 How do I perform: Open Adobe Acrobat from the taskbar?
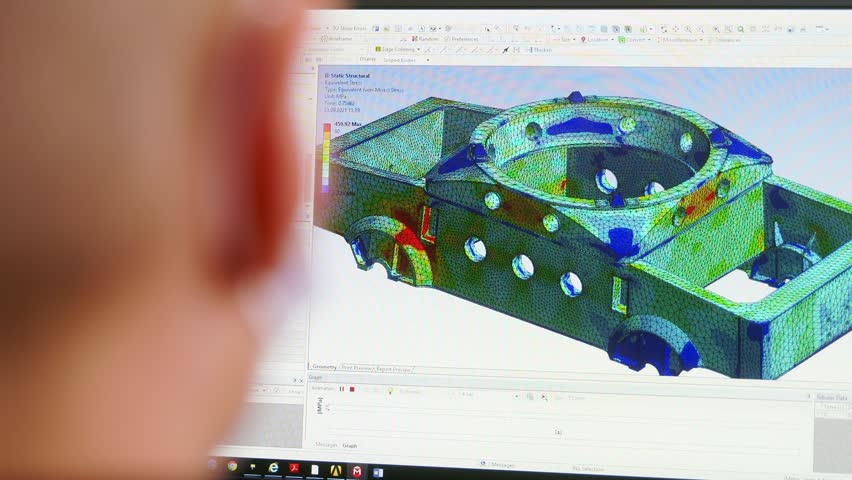click(294, 468)
